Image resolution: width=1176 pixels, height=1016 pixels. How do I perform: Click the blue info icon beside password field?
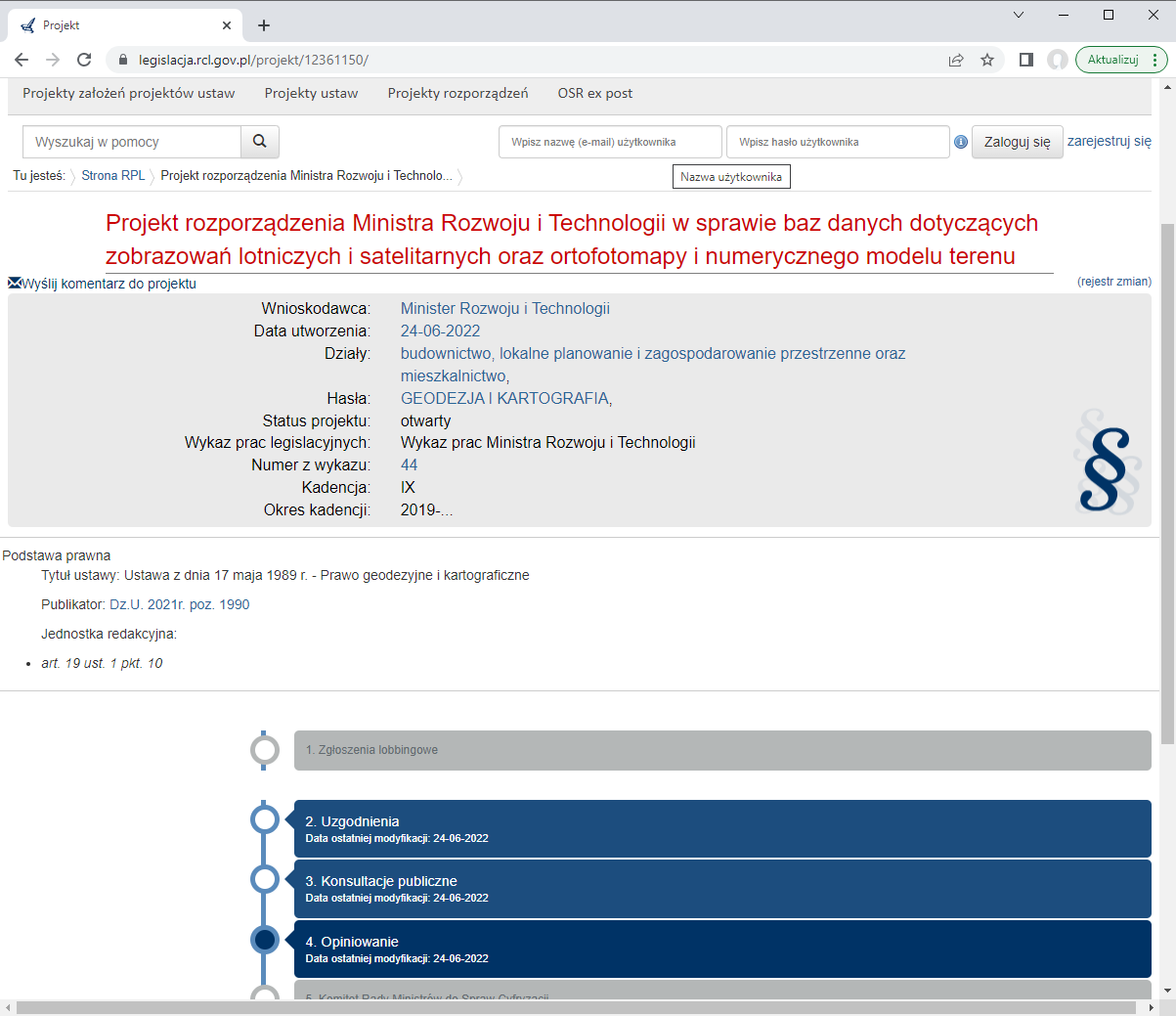960,141
